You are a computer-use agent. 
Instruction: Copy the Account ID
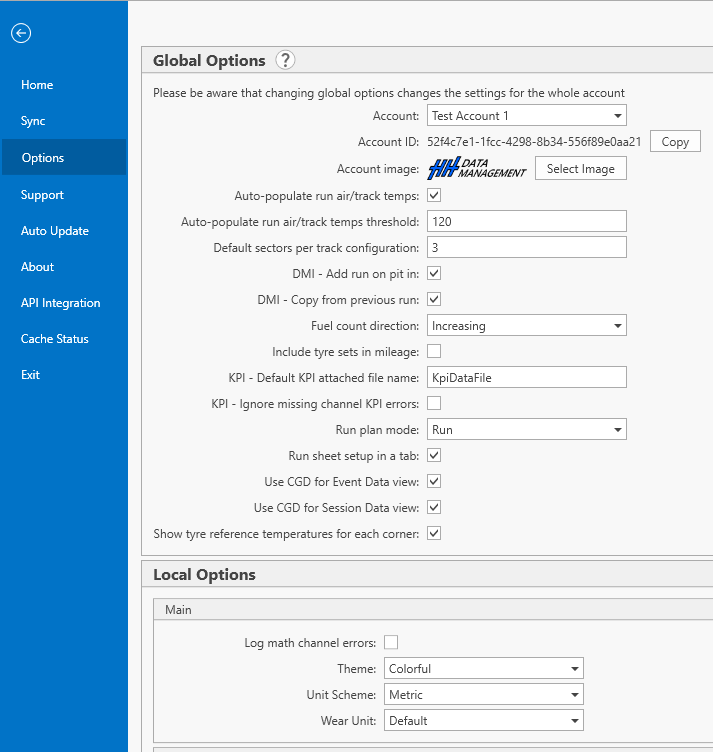tap(675, 142)
